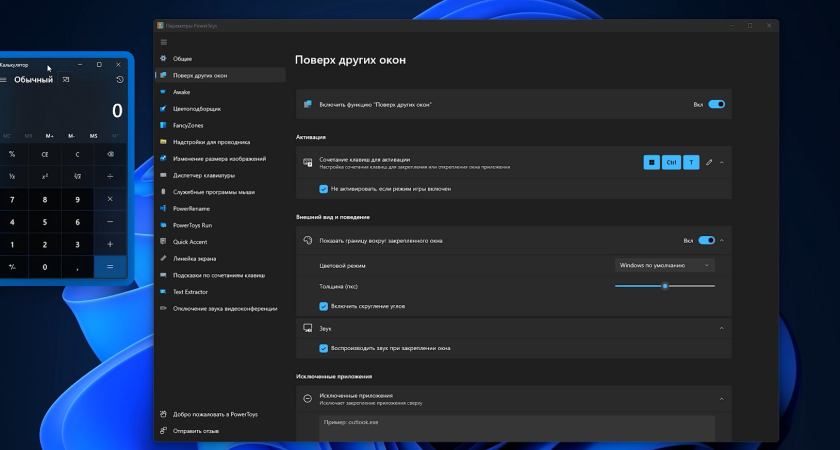Click the plus button in Calculator

coord(110,244)
